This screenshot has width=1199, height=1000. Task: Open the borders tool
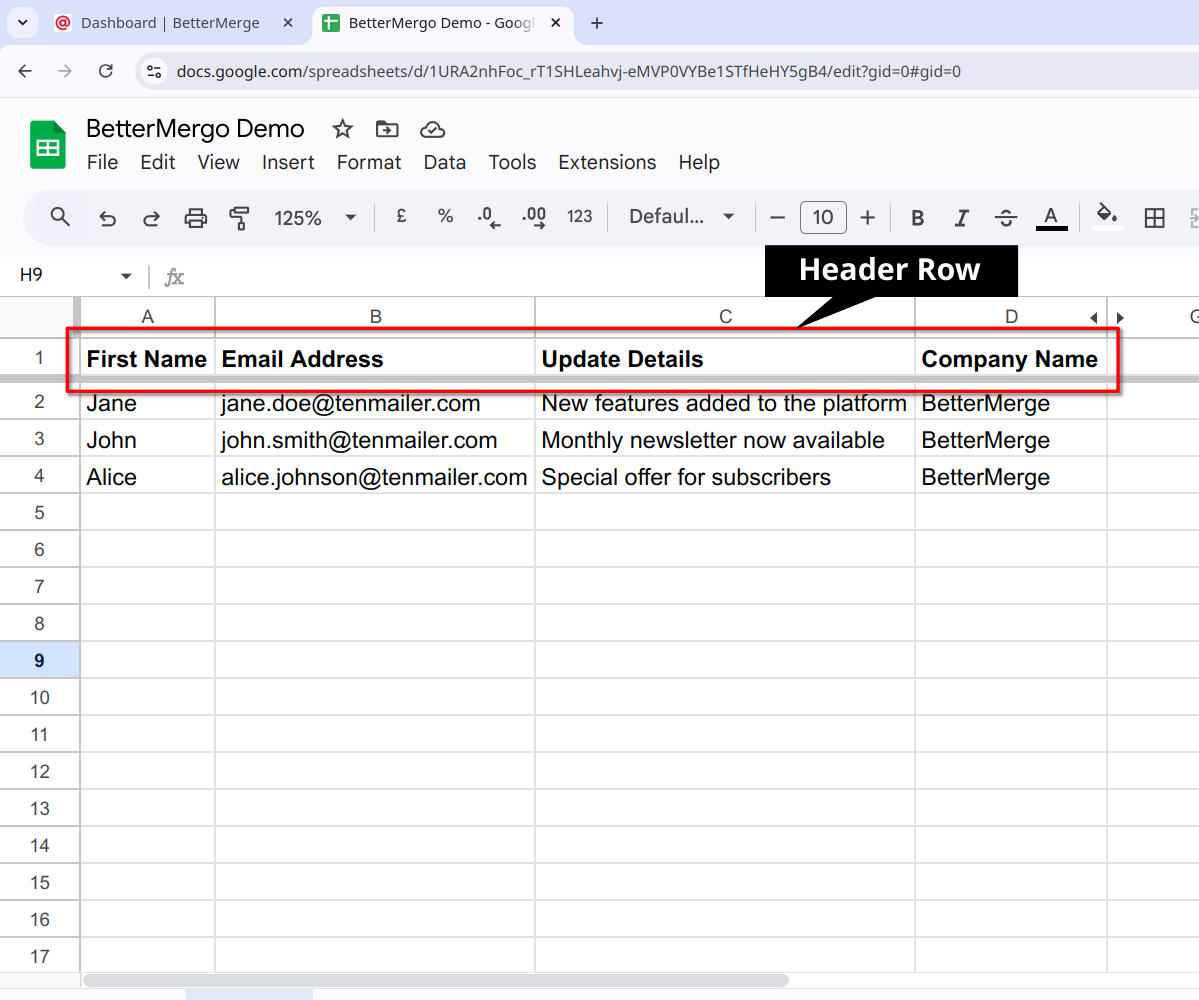[1155, 218]
